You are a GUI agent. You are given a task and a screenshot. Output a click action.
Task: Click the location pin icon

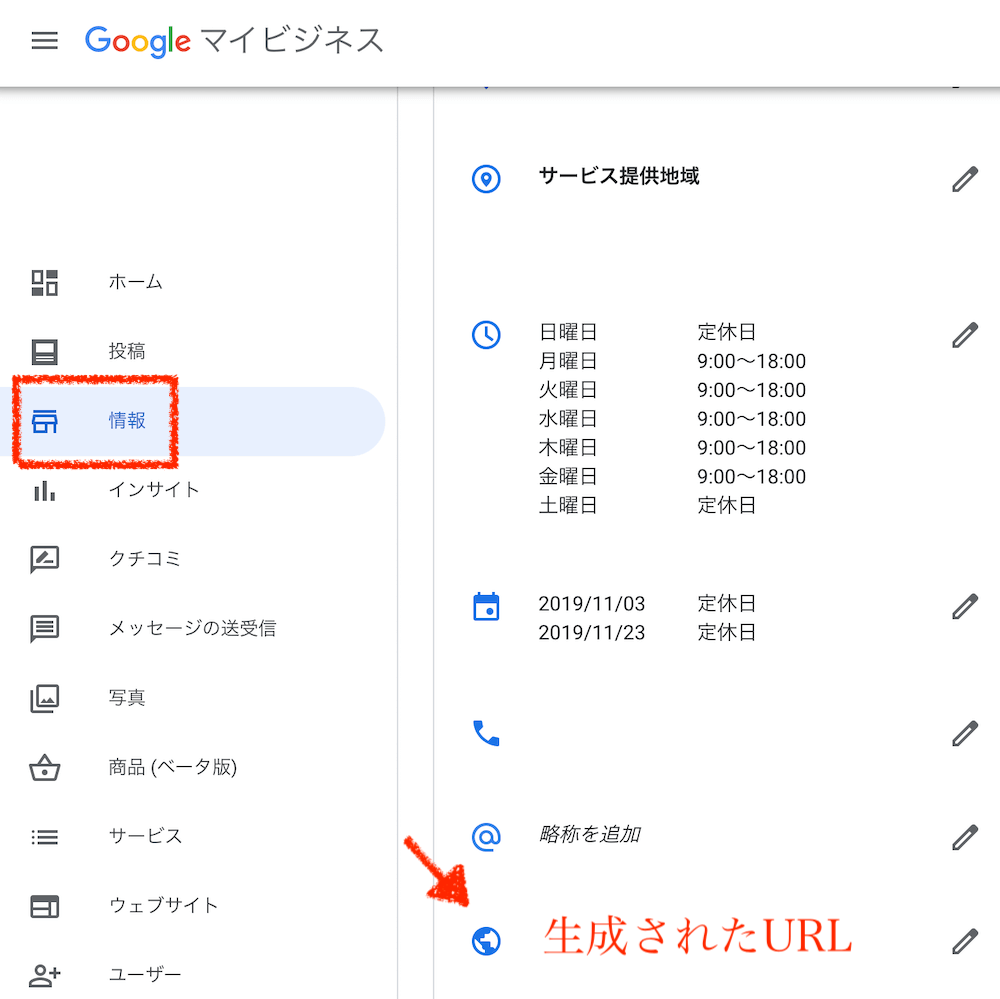click(x=486, y=179)
